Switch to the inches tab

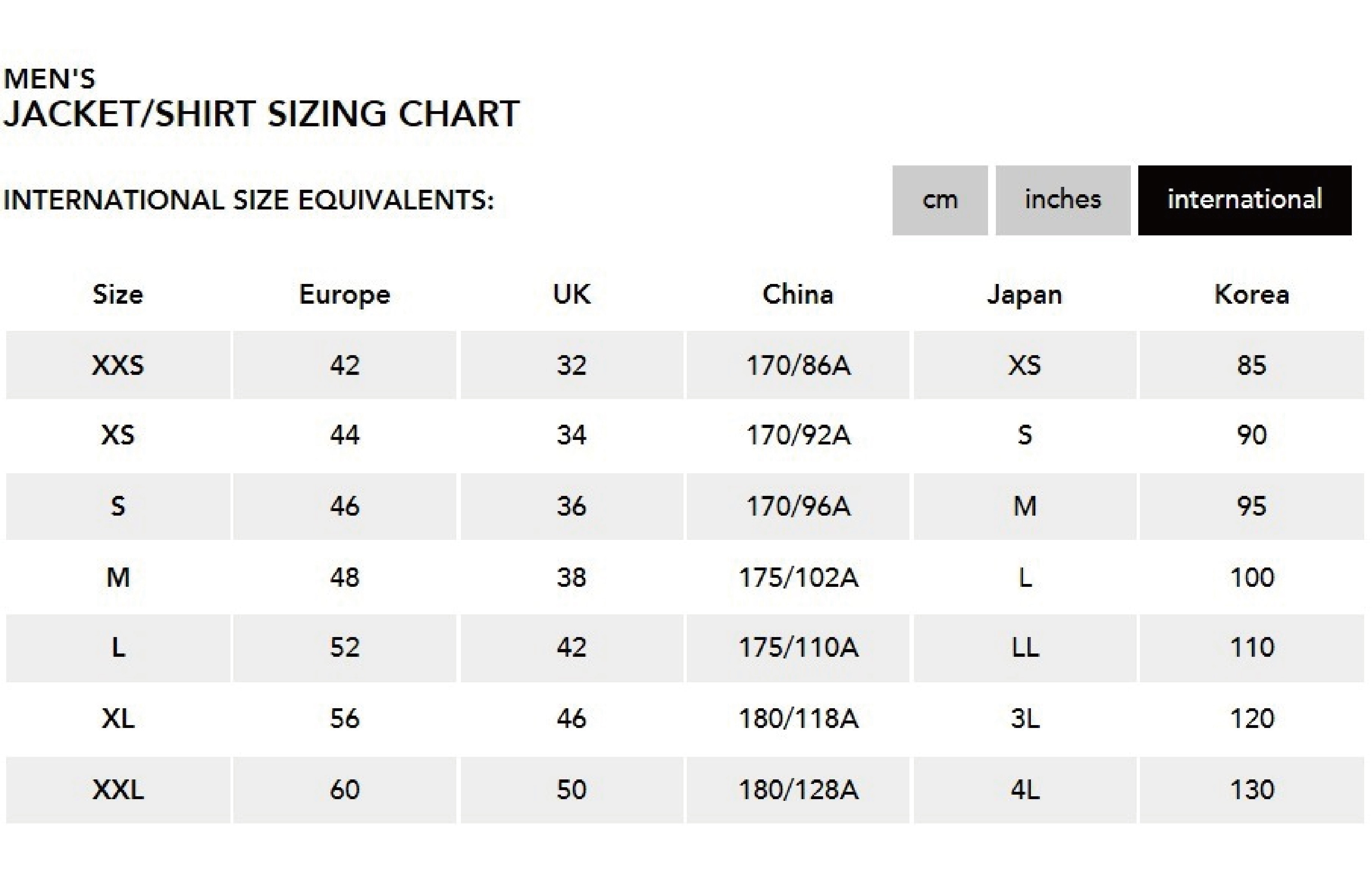[x=1063, y=200]
